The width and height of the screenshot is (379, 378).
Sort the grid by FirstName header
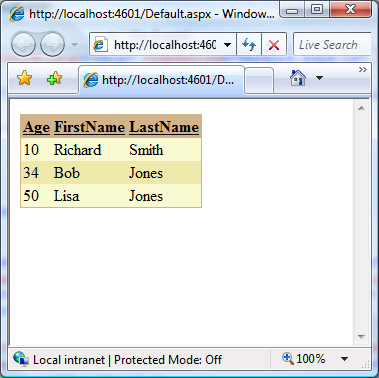(89, 127)
